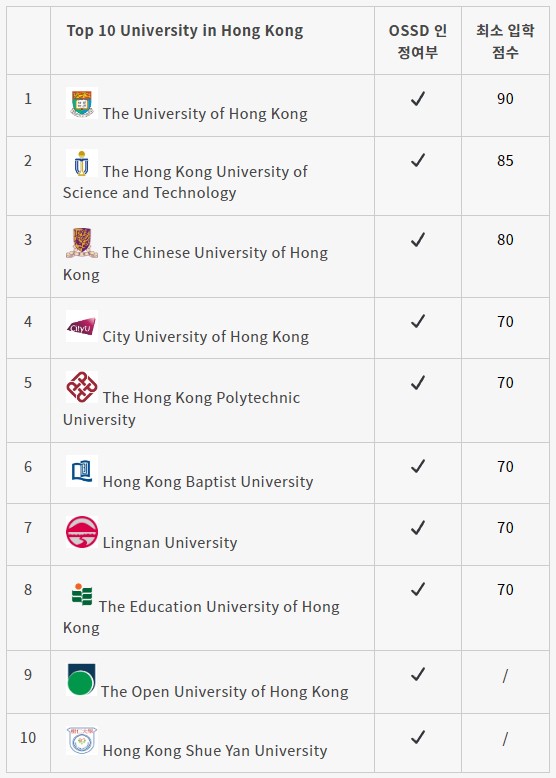Click the Lingnan University round red logo
The image size is (556, 778).
pyautogui.click(x=82, y=532)
